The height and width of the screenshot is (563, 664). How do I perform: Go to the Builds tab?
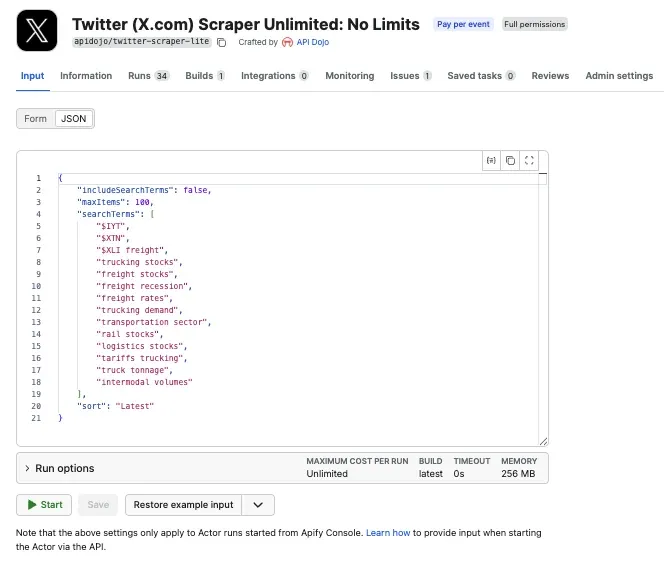205,76
